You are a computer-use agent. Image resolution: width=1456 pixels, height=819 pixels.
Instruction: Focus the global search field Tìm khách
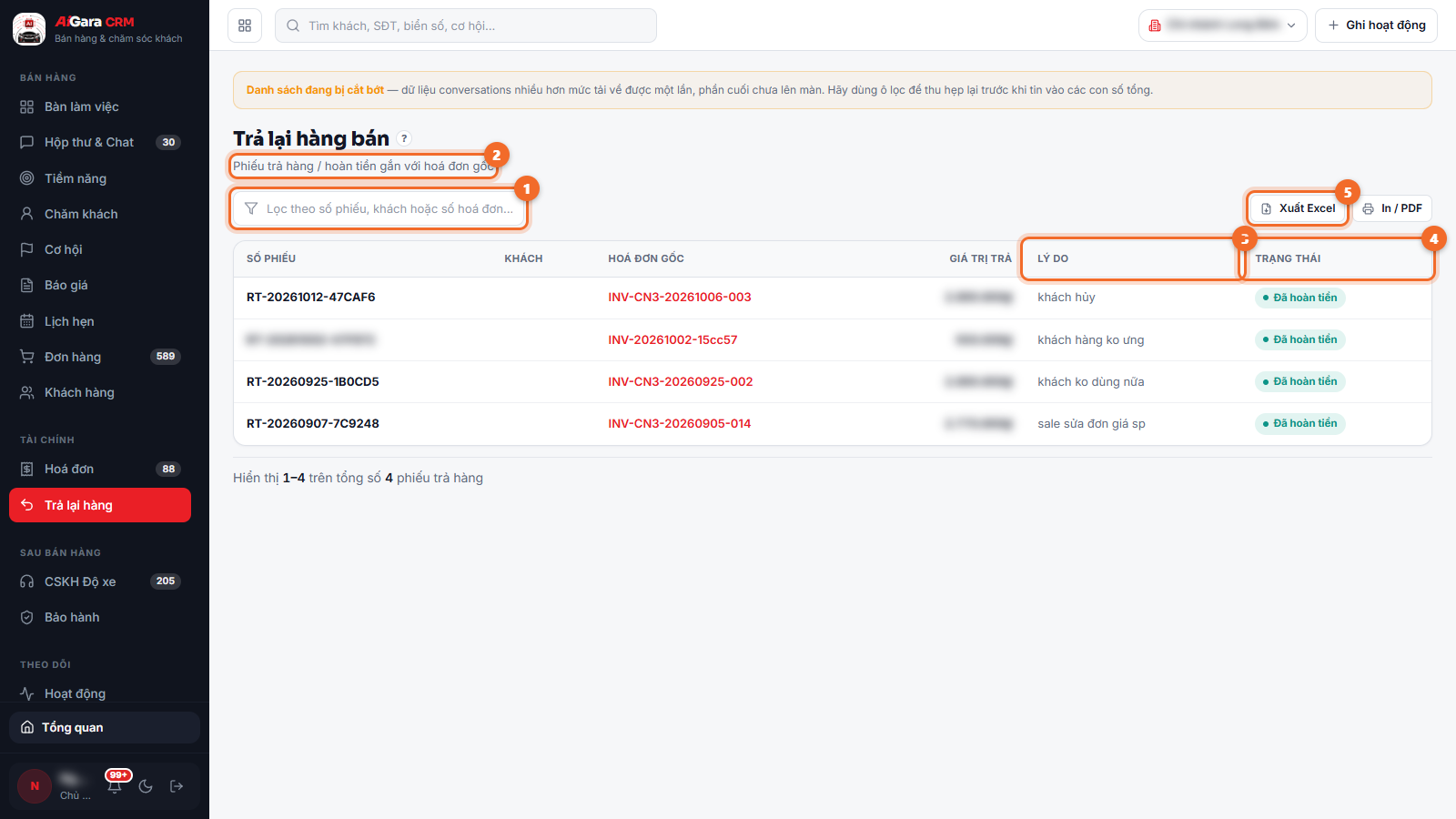point(466,25)
